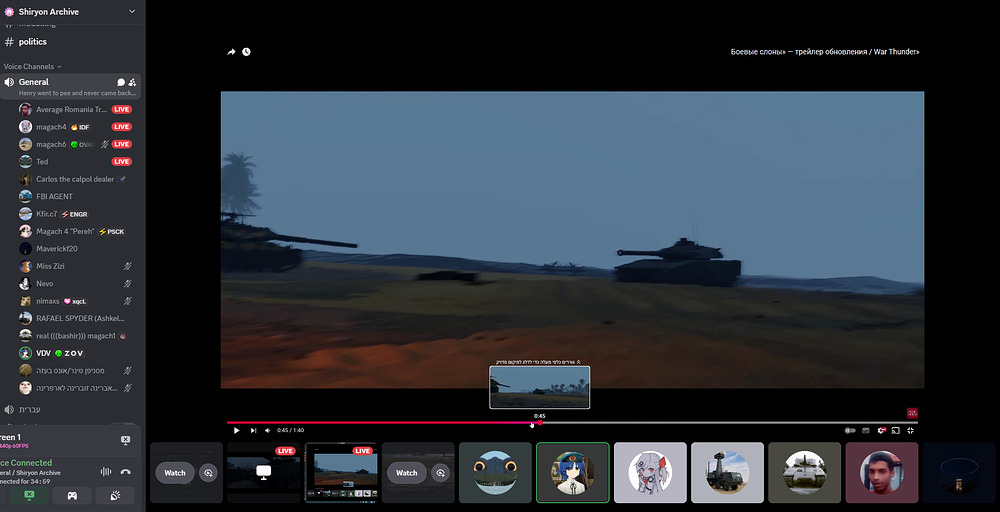Disconnect from the voice channel
This screenshot has height=512, width=1000.
(126, 472)
